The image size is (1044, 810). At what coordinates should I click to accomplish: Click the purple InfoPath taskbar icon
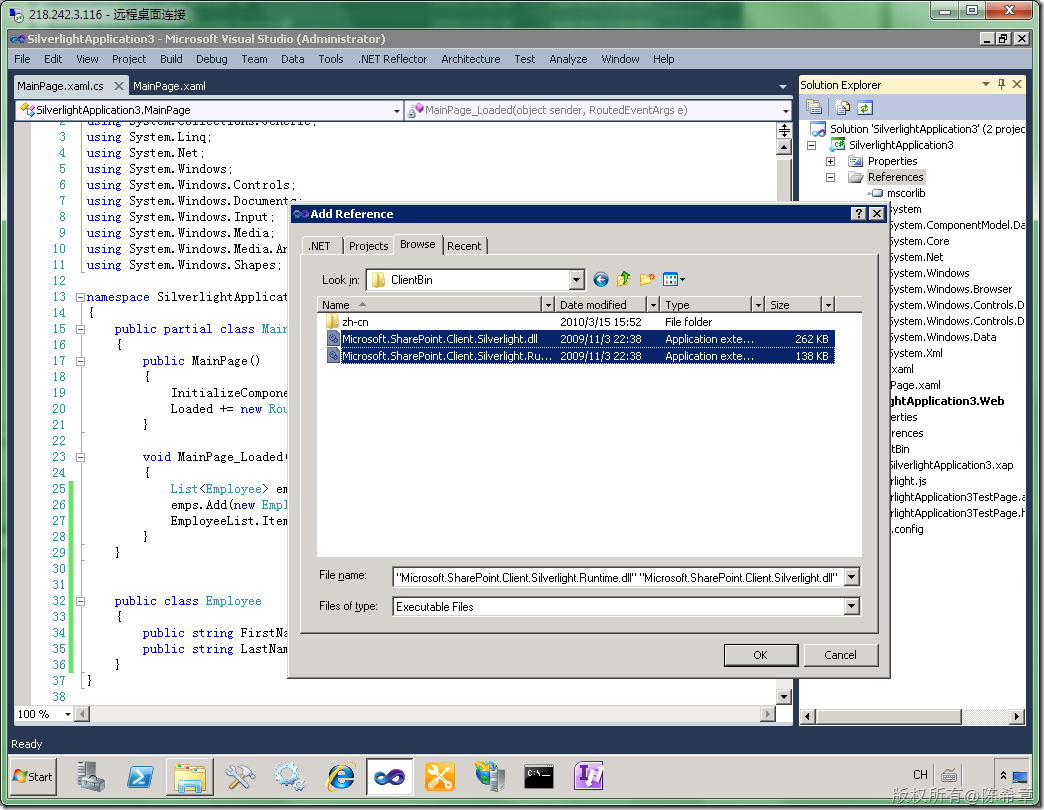[x=589, y=776]
